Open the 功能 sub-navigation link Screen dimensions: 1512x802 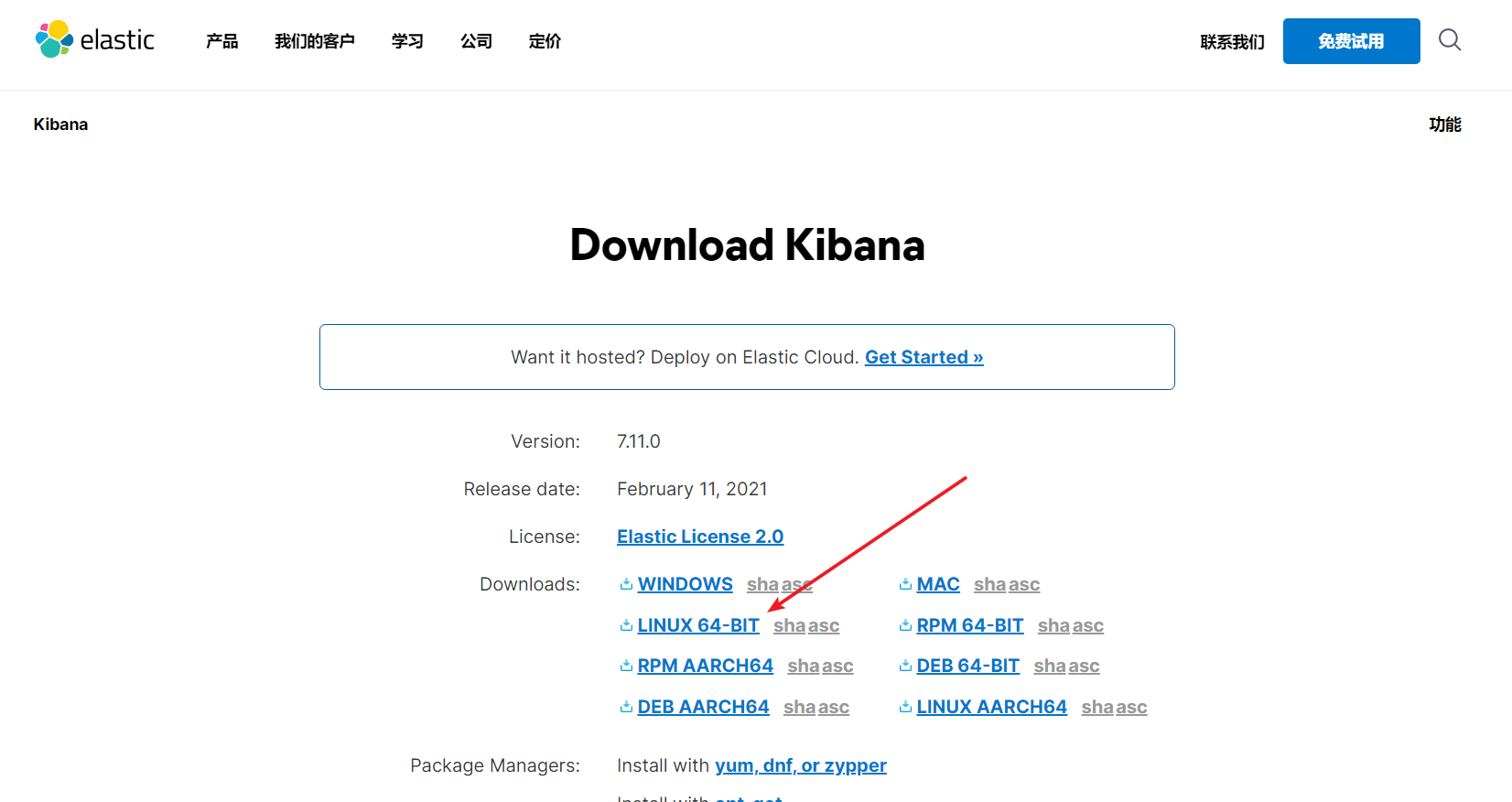(x=1445, y=125)
